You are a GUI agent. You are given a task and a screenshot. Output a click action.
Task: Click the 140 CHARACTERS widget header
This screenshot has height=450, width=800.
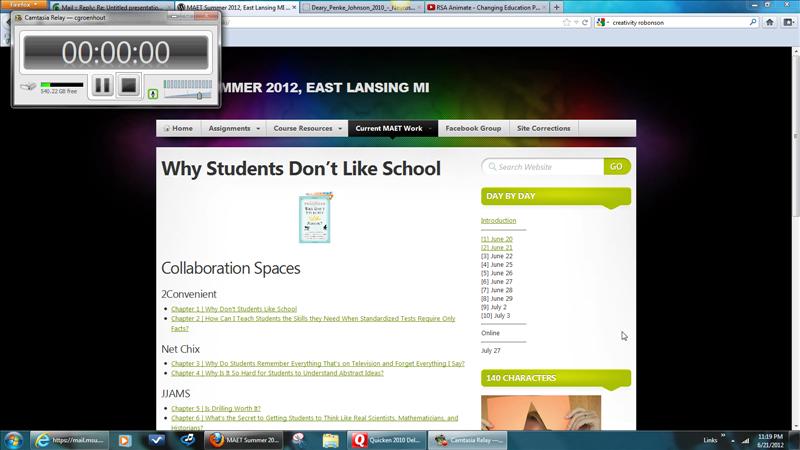click(556, 378)
